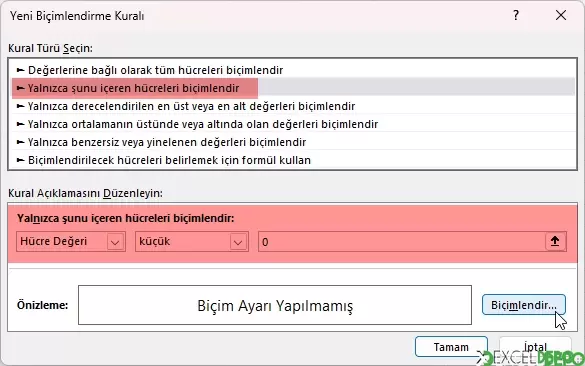Click the arrow bullet before Değerlerine bağlı
This screenshot has width=585, height=366.
coord(21,70)
